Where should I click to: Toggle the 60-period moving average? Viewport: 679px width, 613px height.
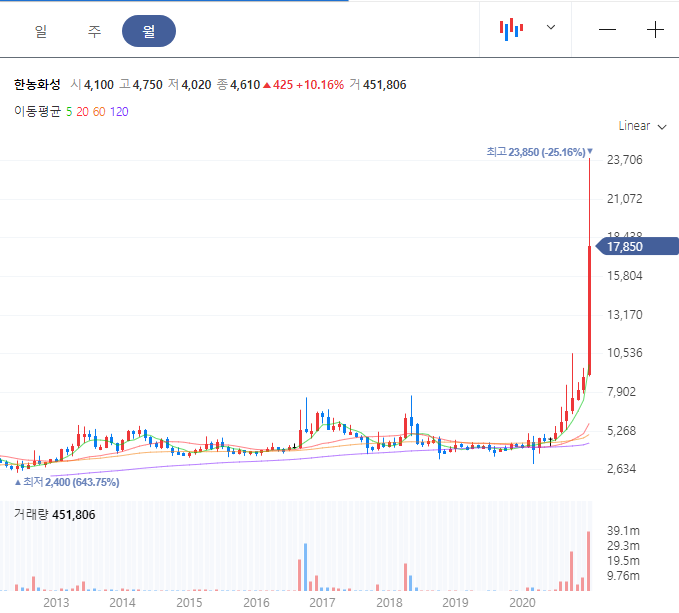[99, 112]
